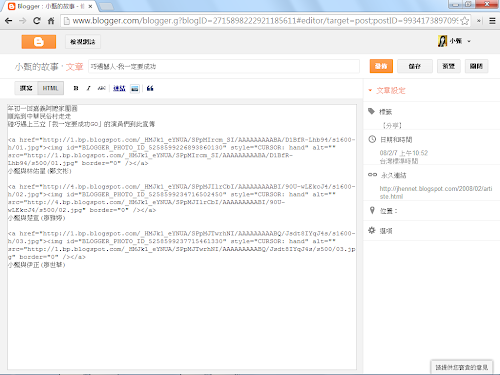Click the post title input field
The image size is (500, 375).
click(x=224, y=66)
